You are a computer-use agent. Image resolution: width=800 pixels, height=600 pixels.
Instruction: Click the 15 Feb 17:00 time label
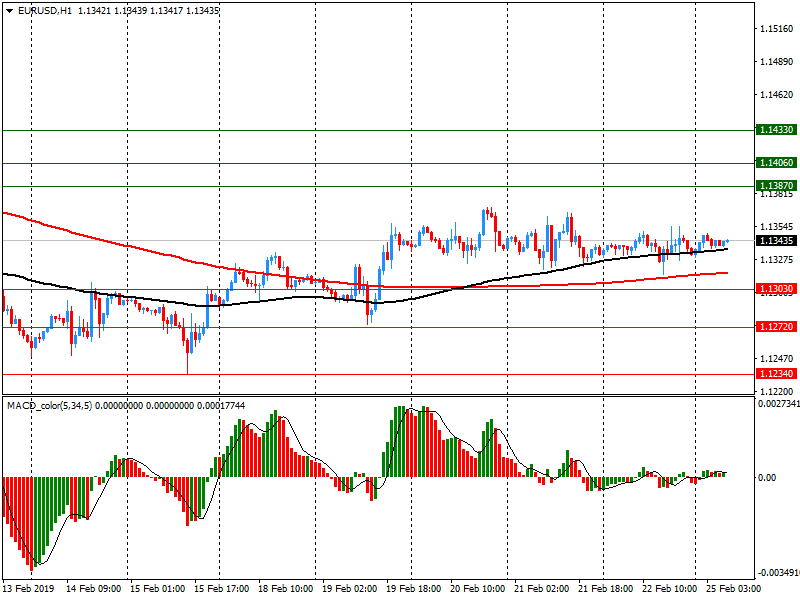click(x=221, y=589)
